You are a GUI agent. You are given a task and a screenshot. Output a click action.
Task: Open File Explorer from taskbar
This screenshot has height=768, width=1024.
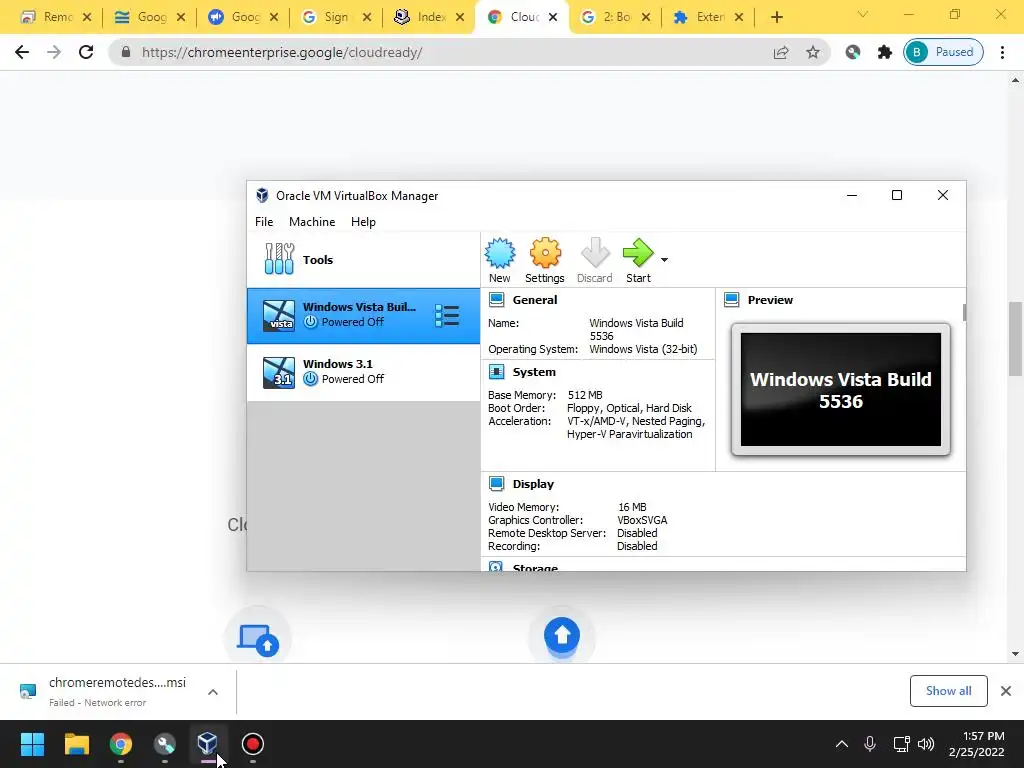click(x=76, y=744)
